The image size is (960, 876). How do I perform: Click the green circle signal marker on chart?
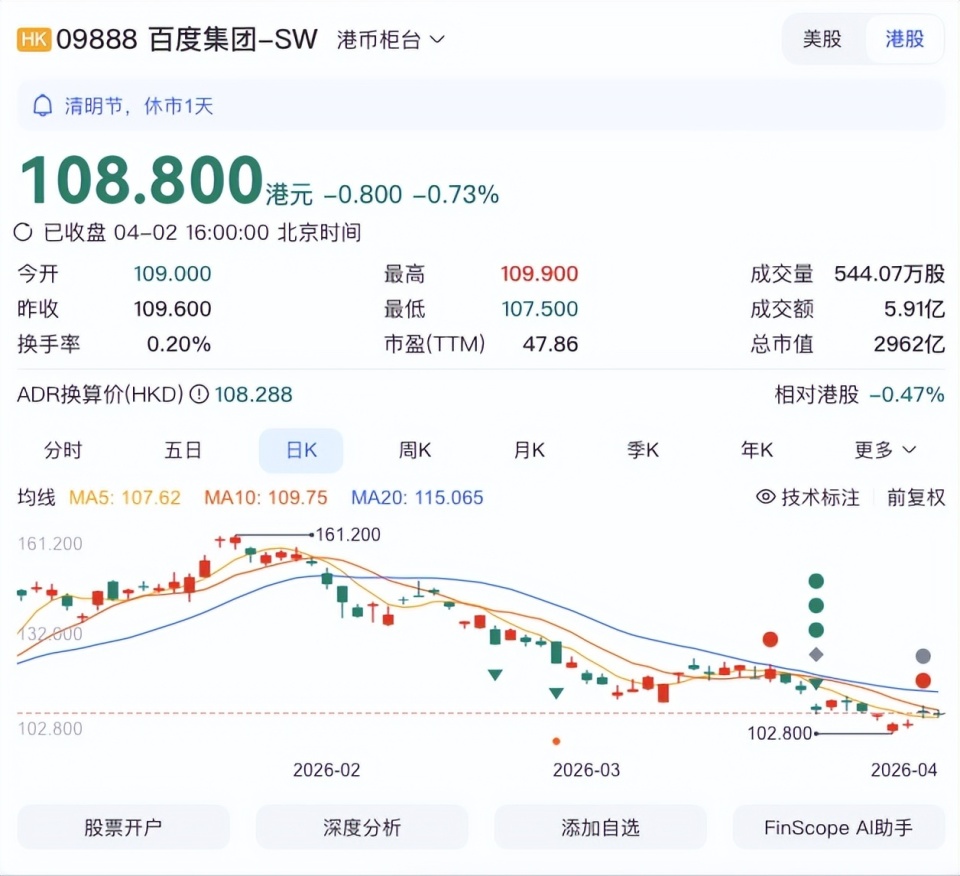[x=816, y=580]
